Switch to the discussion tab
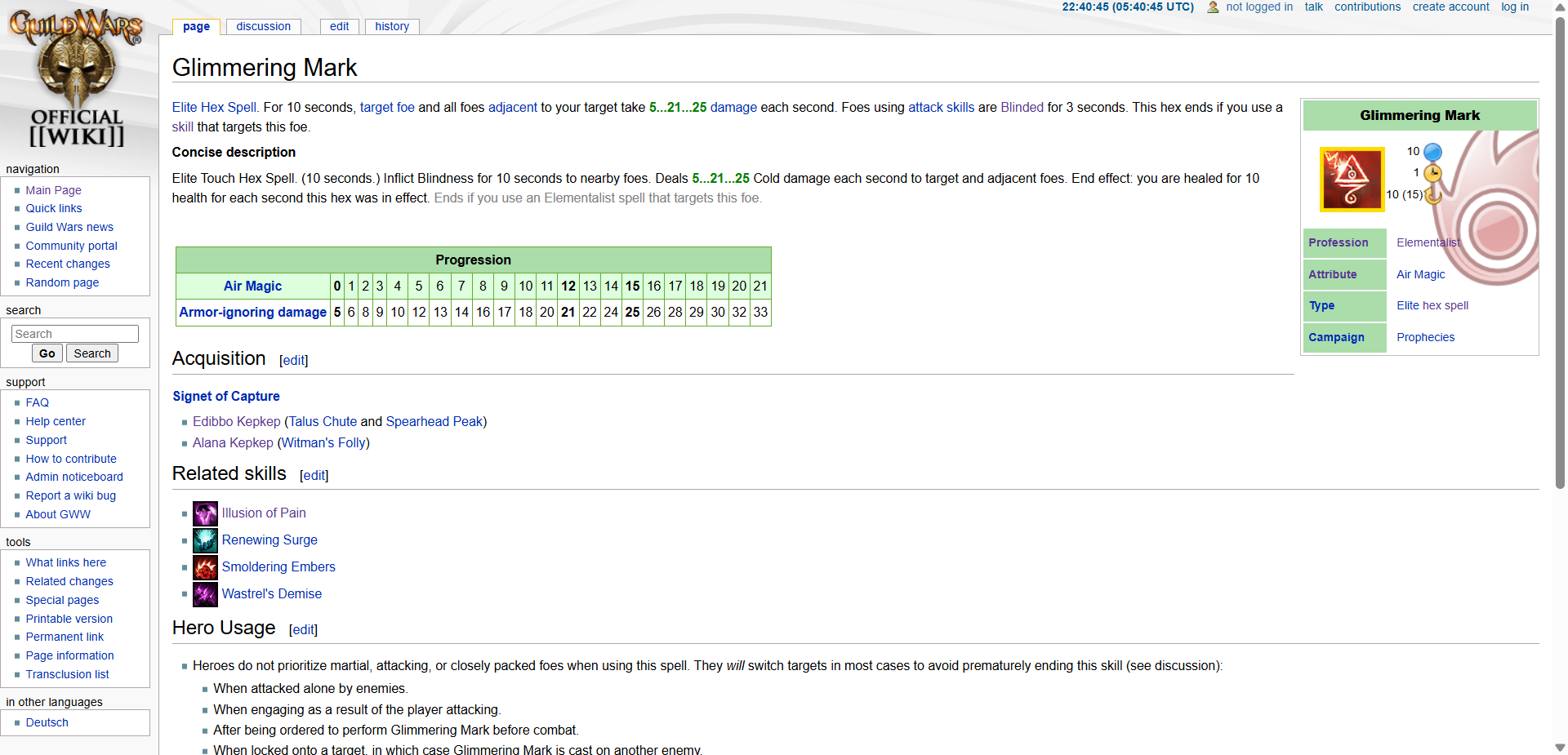The width and height of the screenshot is (1568, 755). (263, 26)
